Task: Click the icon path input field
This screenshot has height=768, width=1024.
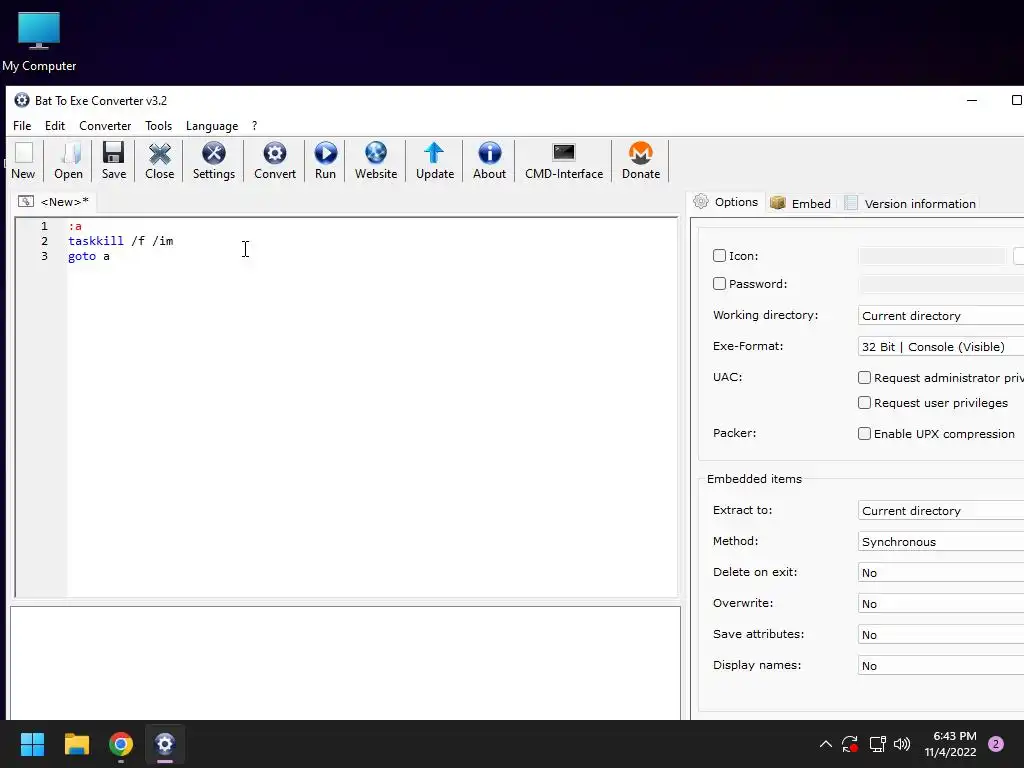Action: [932, 256]
